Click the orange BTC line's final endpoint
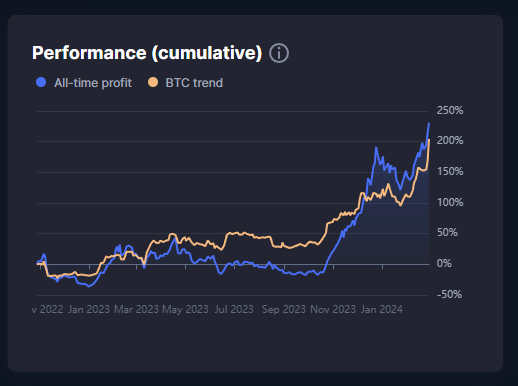518x386 pixels. (x=429, y=140)
